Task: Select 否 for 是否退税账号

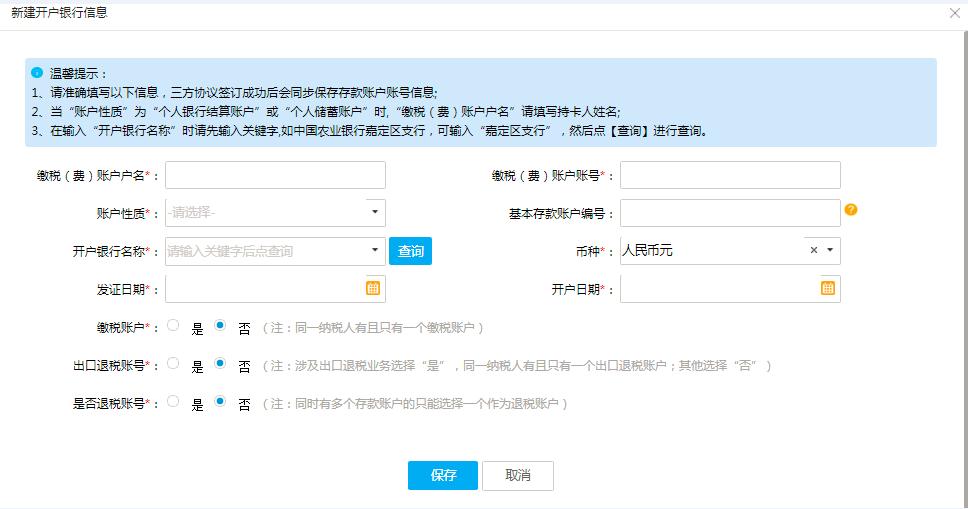Action: tap(220, 401)
